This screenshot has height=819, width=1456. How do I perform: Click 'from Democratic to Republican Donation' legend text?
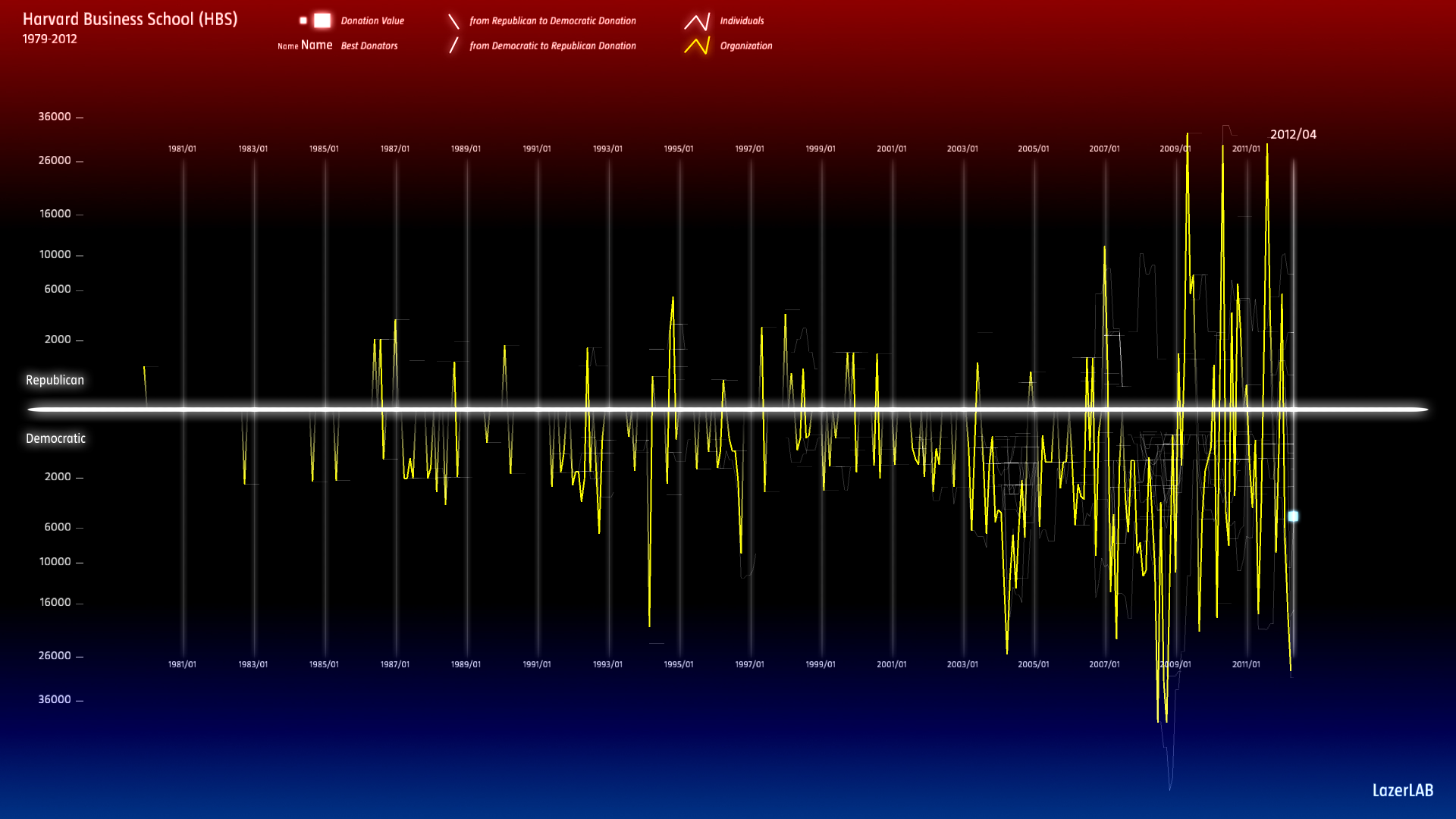click(553, 46)
